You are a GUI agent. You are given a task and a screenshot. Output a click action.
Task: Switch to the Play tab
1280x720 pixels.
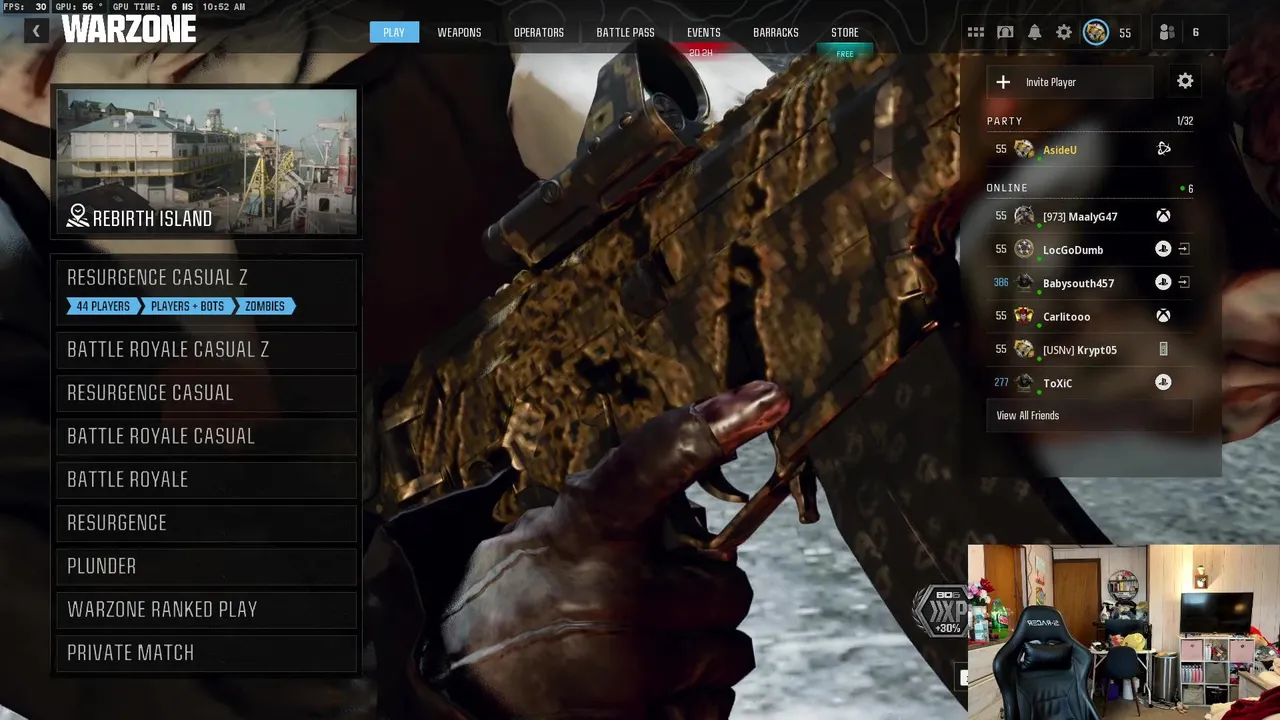(394, 32)
